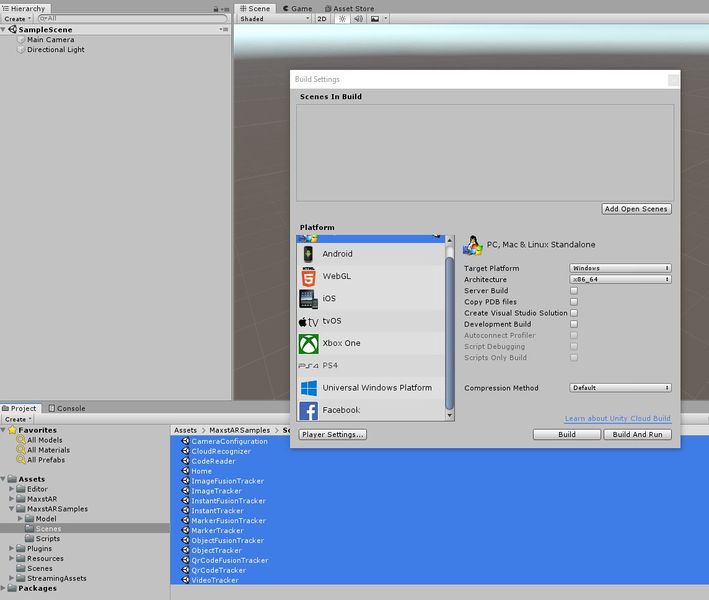709x600 pixels.
Task: Click the Home scene Unity icon
Action: (185, 471)
